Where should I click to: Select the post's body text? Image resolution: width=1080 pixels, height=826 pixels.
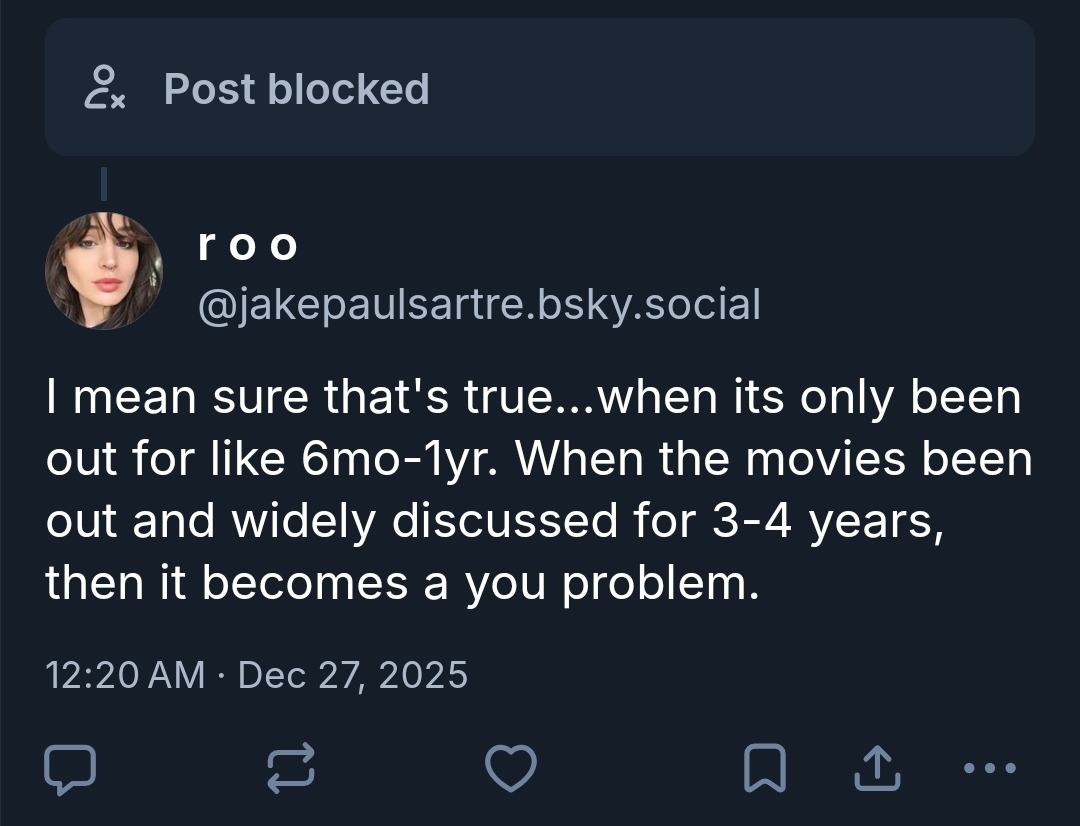[540, 490]
